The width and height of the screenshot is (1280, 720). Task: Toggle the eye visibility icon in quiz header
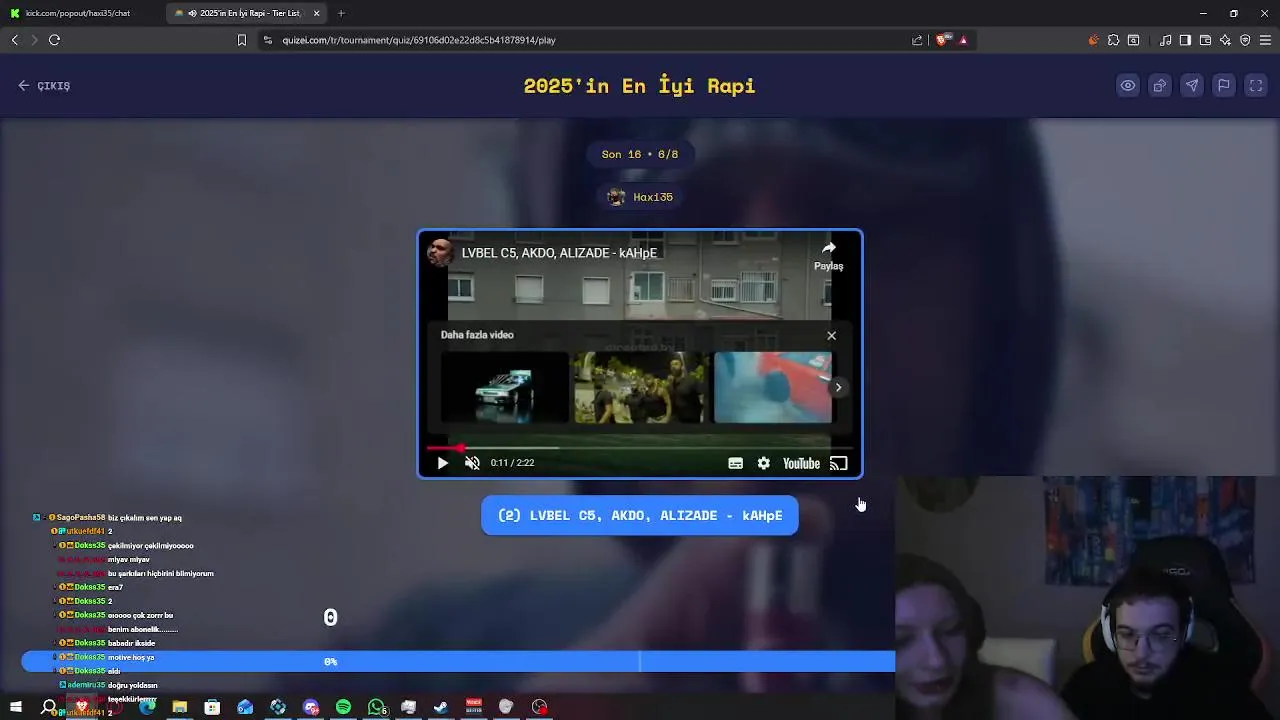click(x=1128, y=86)
